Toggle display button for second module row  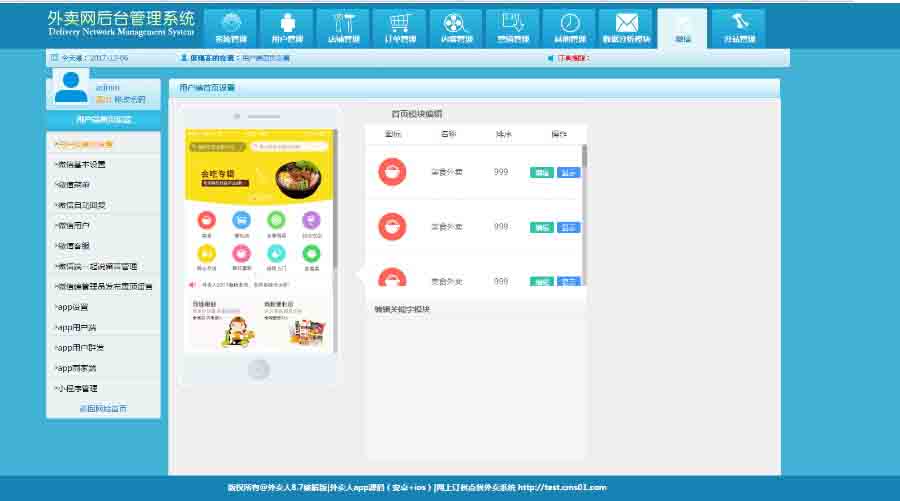tap(568, 227)
